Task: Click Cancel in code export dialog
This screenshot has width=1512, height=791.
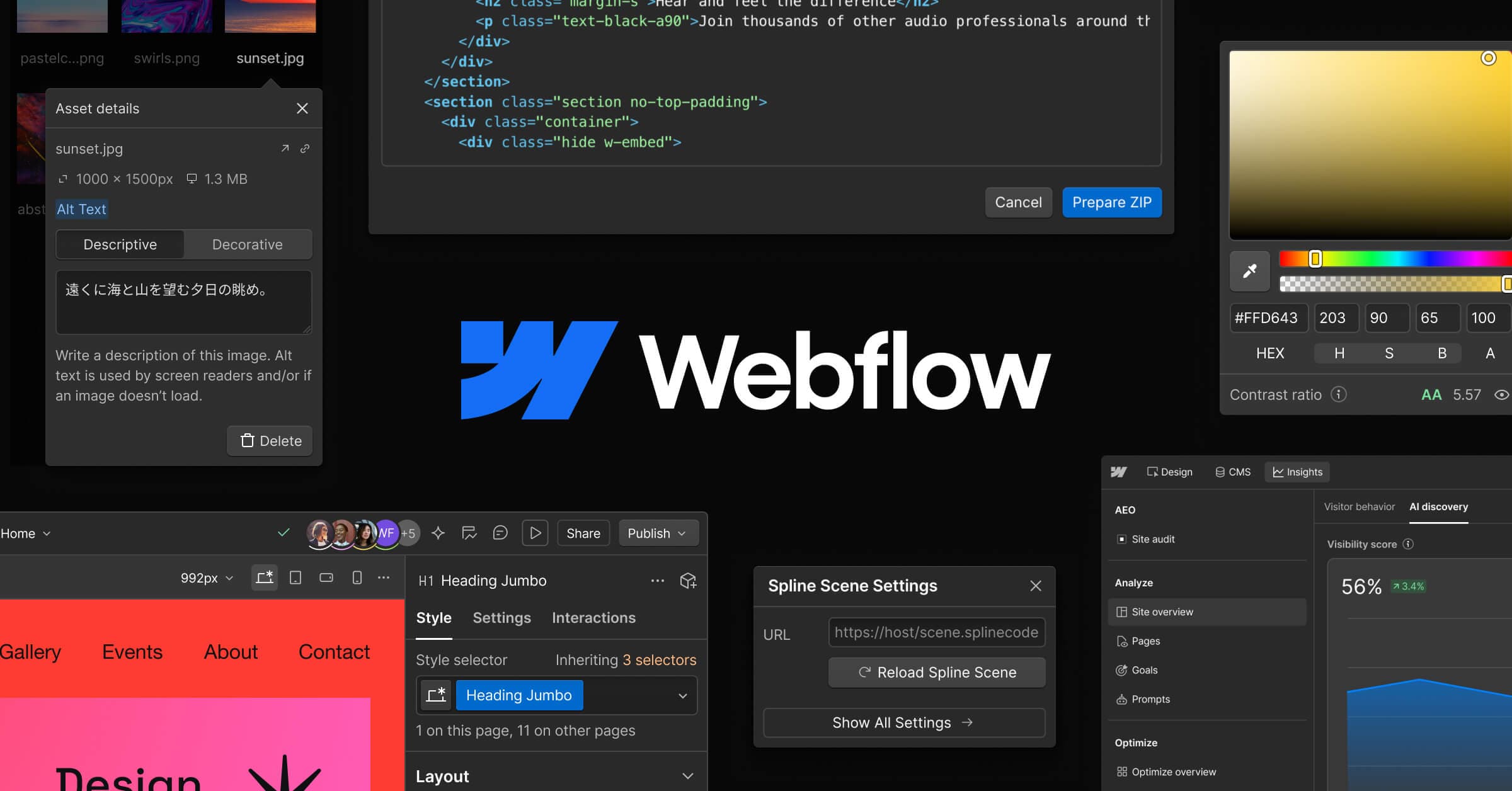Action: [x=1018, y=202]
